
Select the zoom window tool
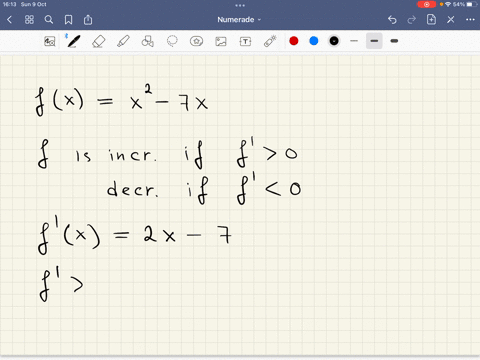[50, 41]
